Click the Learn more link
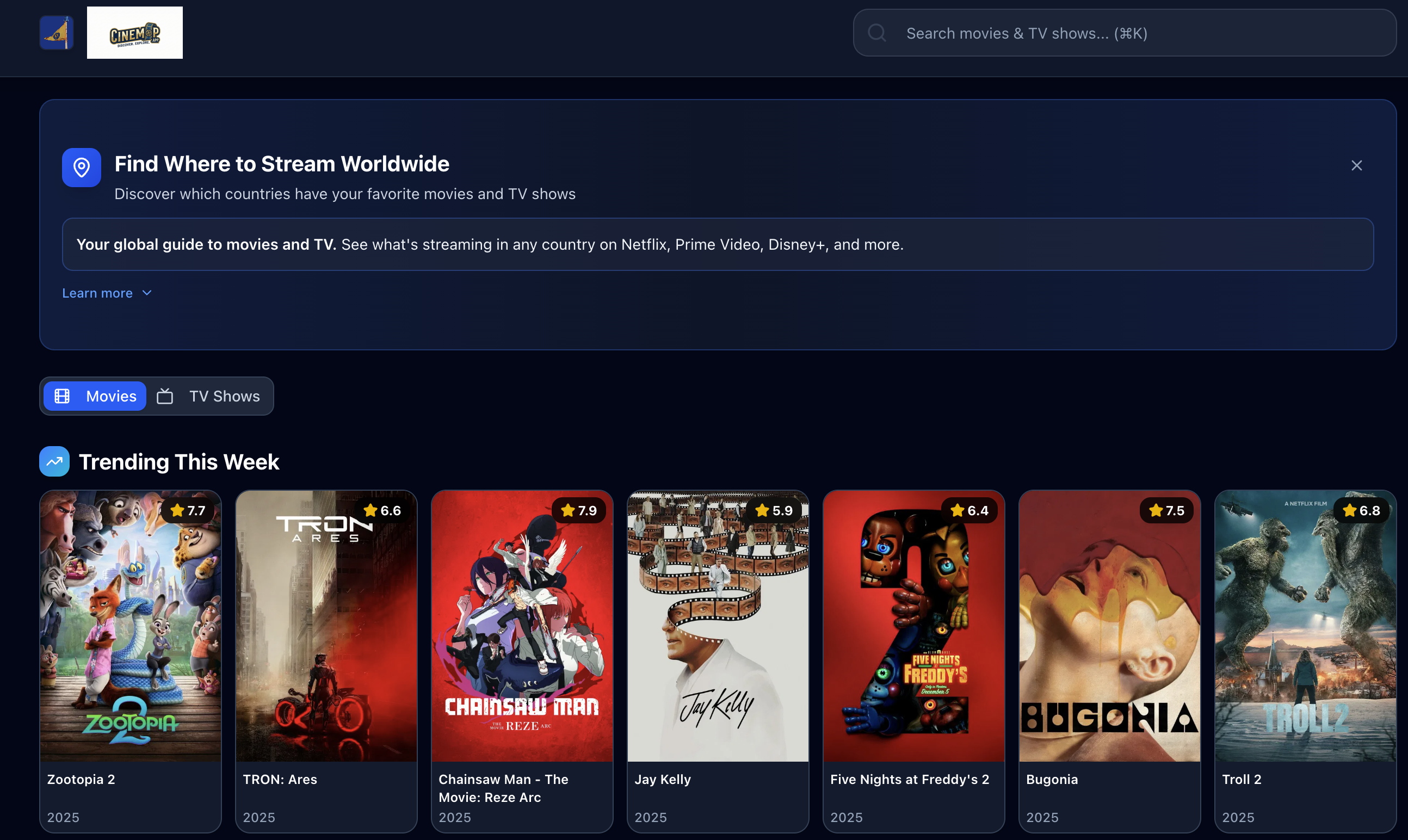1408x840 pixels. pos(97,293)
